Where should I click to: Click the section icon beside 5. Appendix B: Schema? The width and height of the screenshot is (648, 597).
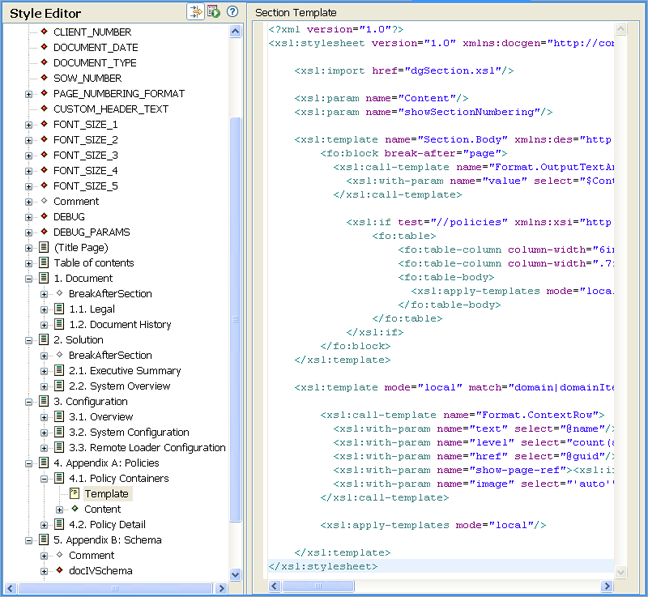click(44, 540)
